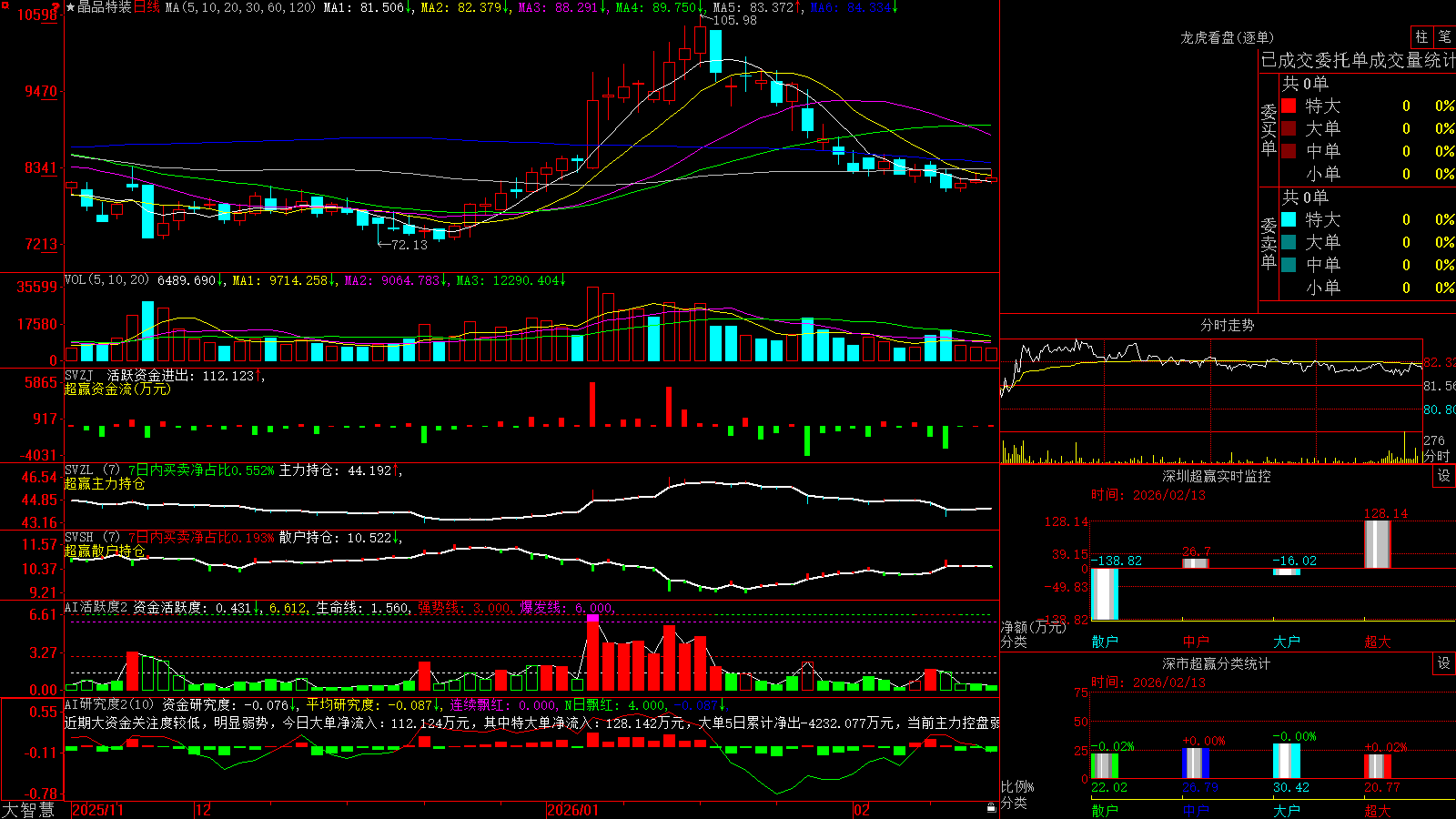Click the AI活跃度2 indicator label

(96, 607)
